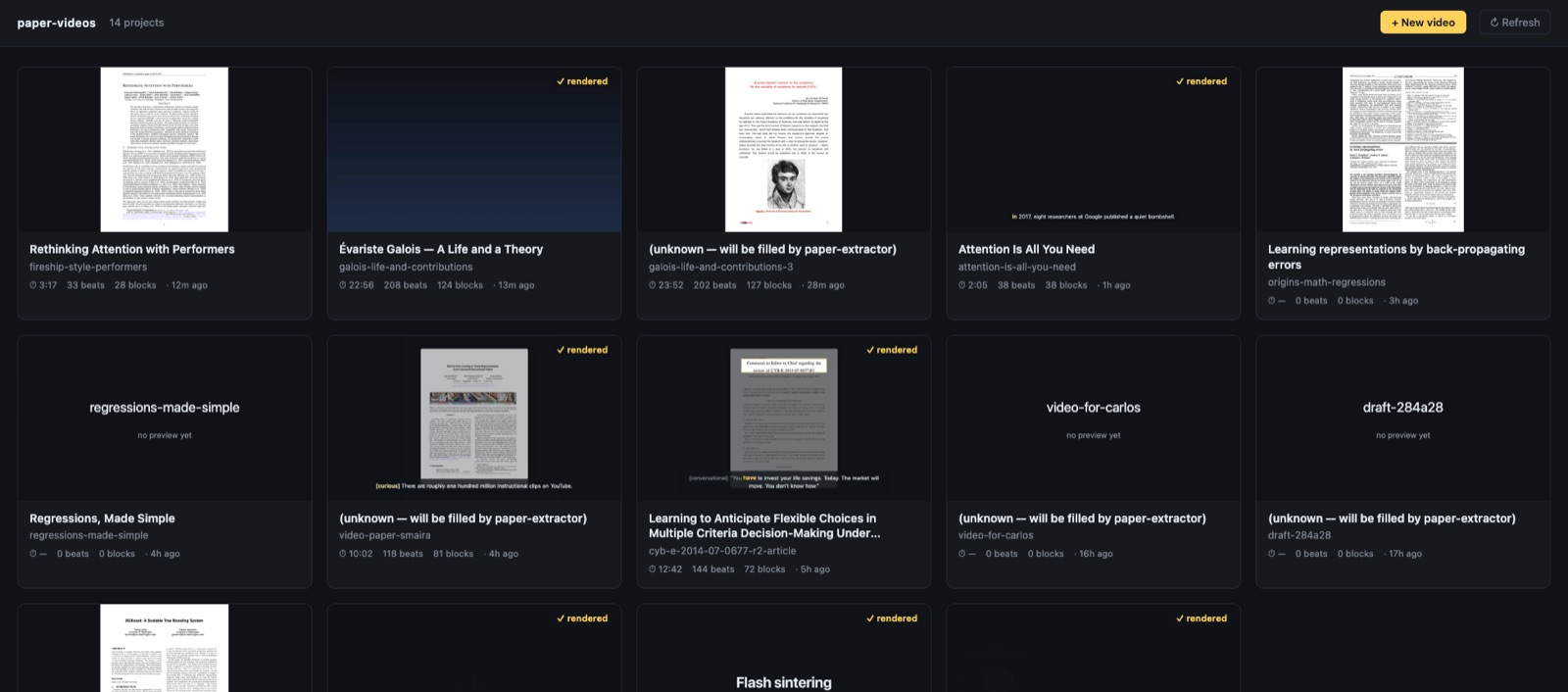Screen dimensions: 1568x692
Task: Select the regressions-made-simple preview placeholder
Action: (x=165, y=419)
